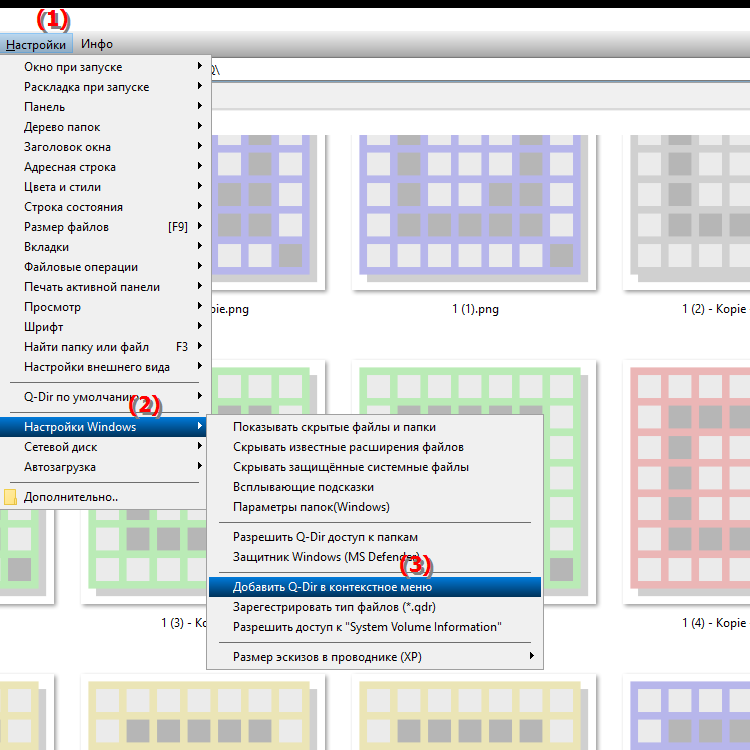Expand arrow next to Q-Dir по умолчанию
The width and height of the screenshot is (750, 750).
[200, 396]
